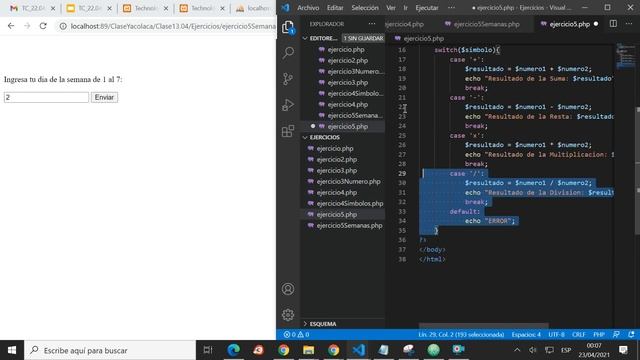The image size is (640, 360).
Task: Open the Extensions view
Action: click(x=288, y=131)
